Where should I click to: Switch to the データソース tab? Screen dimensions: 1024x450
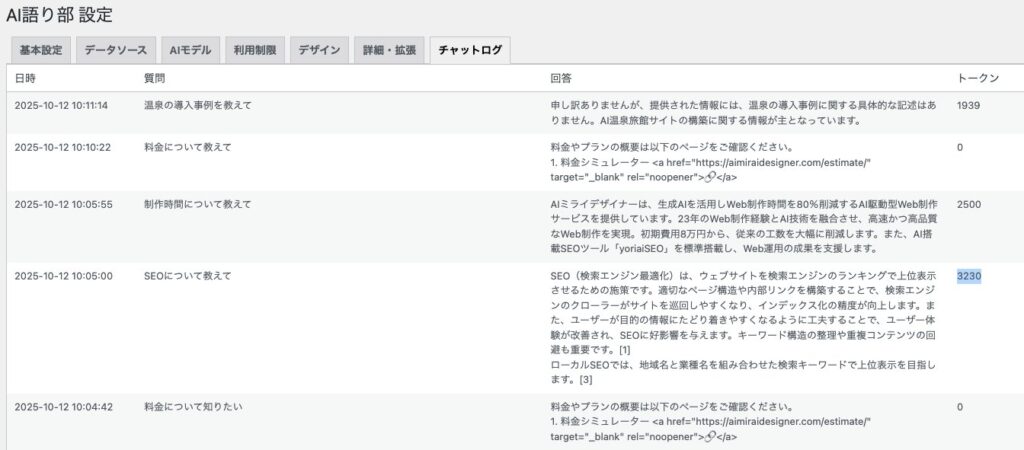pyautogui.click(x=115, y=50)
